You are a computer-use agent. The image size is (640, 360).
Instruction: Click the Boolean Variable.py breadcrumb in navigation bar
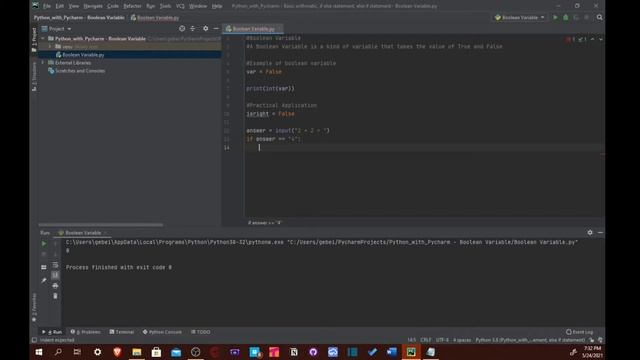click(155, 18)
